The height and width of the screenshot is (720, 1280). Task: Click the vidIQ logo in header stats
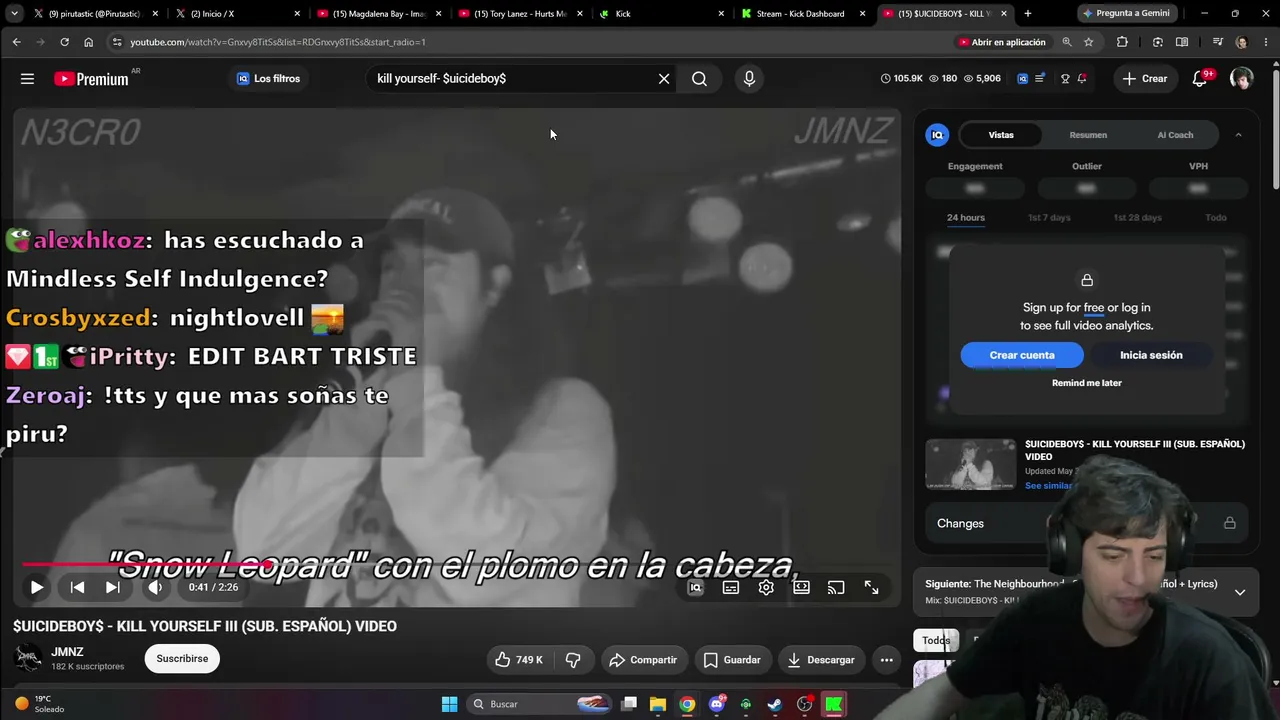[x=1022, y=79]
